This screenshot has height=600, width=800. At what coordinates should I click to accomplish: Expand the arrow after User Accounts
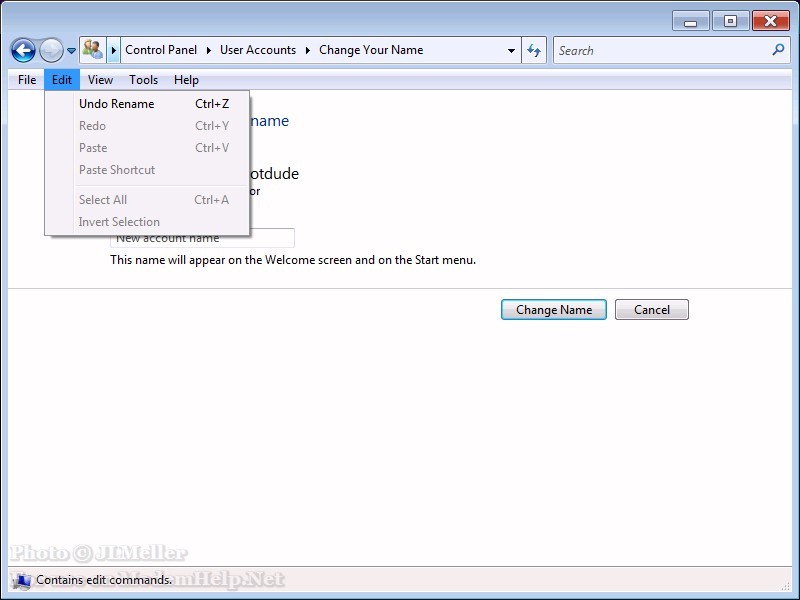click(x=308, y=50)
